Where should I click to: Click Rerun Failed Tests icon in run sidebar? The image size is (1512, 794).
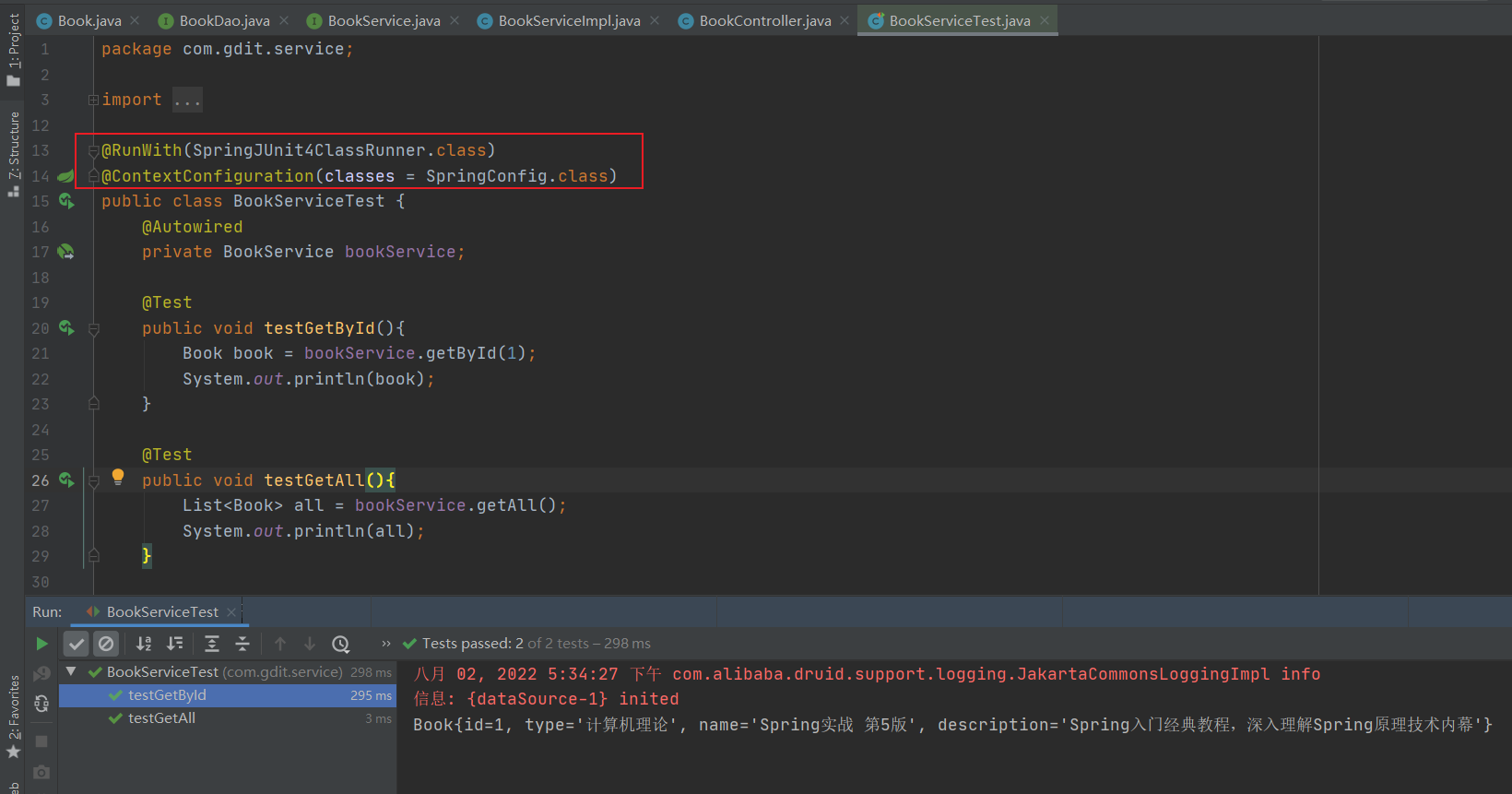(41, 674)
